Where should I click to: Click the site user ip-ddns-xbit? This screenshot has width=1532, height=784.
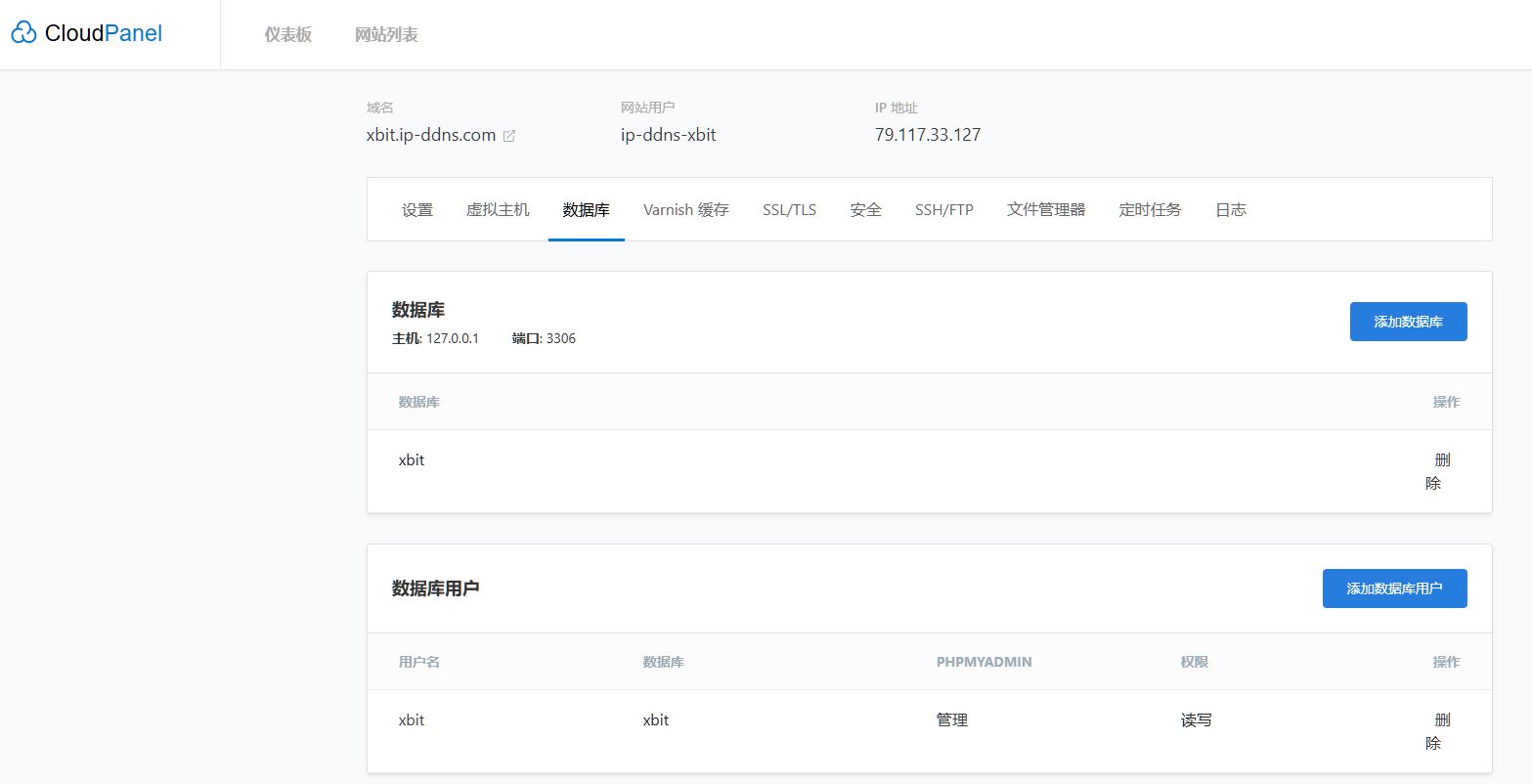[669, 135]
